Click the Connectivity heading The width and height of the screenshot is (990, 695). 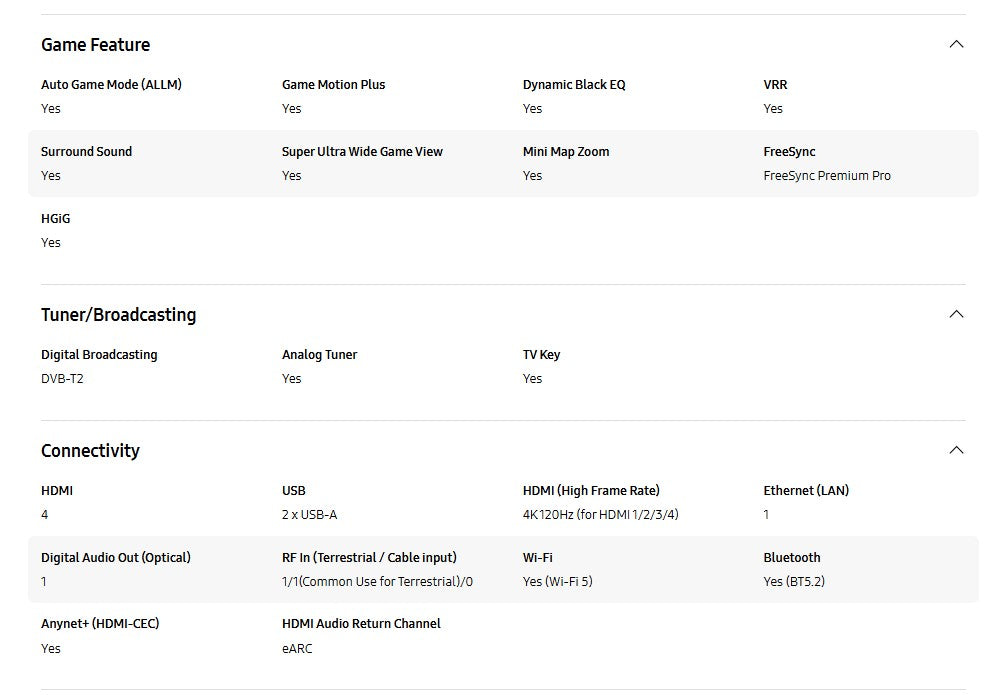(x=90, y=451)
